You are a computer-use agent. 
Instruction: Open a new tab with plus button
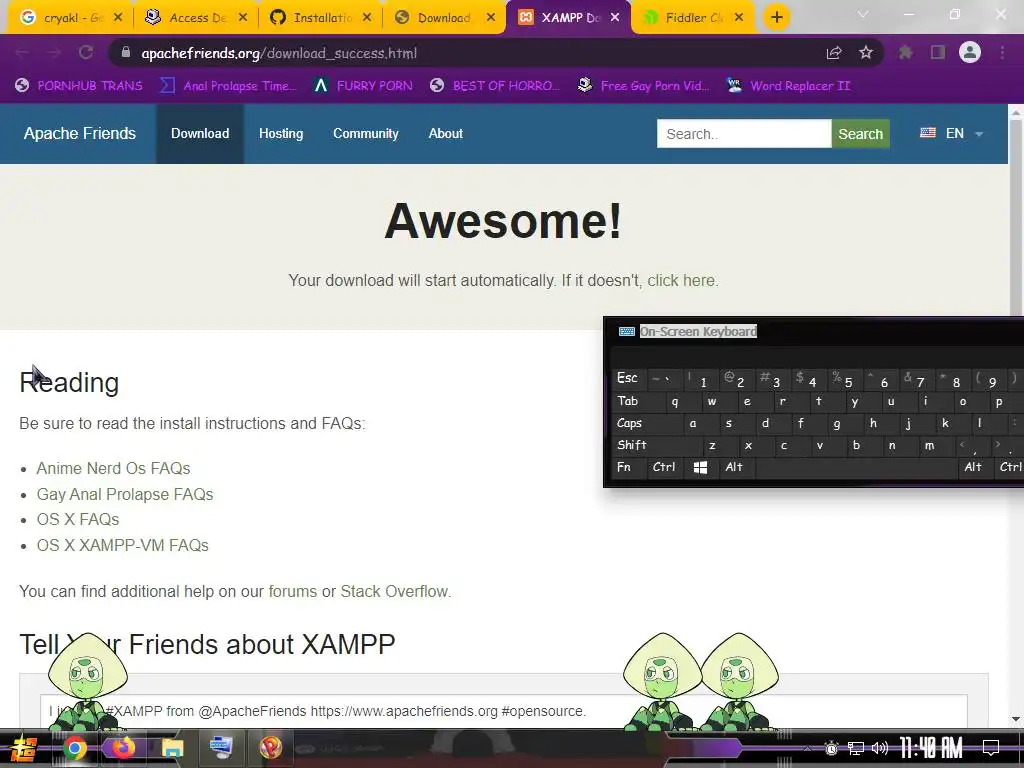click(776, 18)
